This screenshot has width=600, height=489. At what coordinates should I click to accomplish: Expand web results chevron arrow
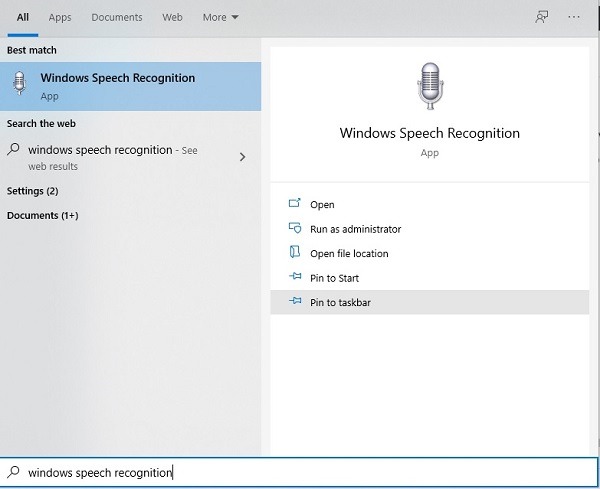(x=242, y=157)
